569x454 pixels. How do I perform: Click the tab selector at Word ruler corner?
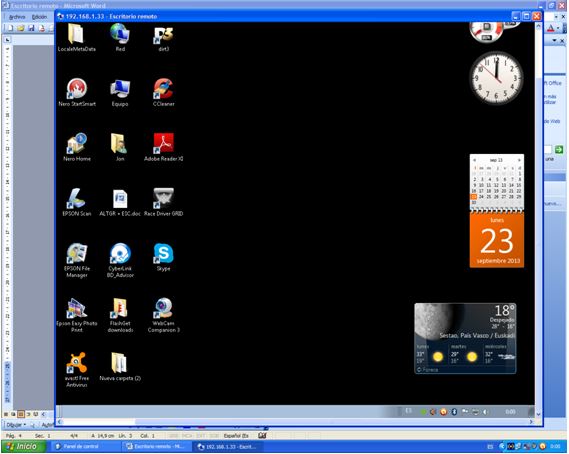tap(7, 40)
